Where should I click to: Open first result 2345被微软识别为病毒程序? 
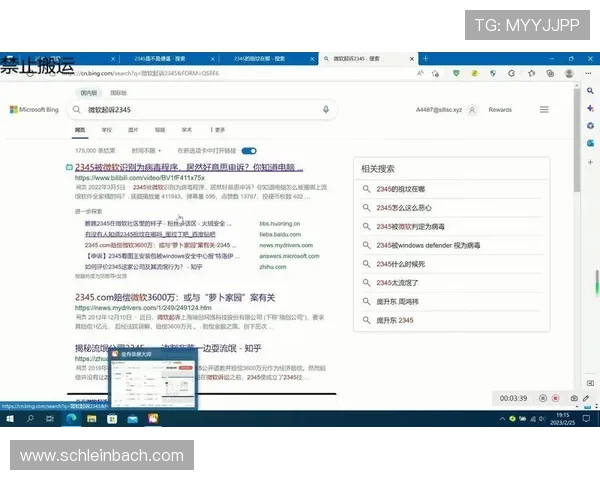pos(189,167)
